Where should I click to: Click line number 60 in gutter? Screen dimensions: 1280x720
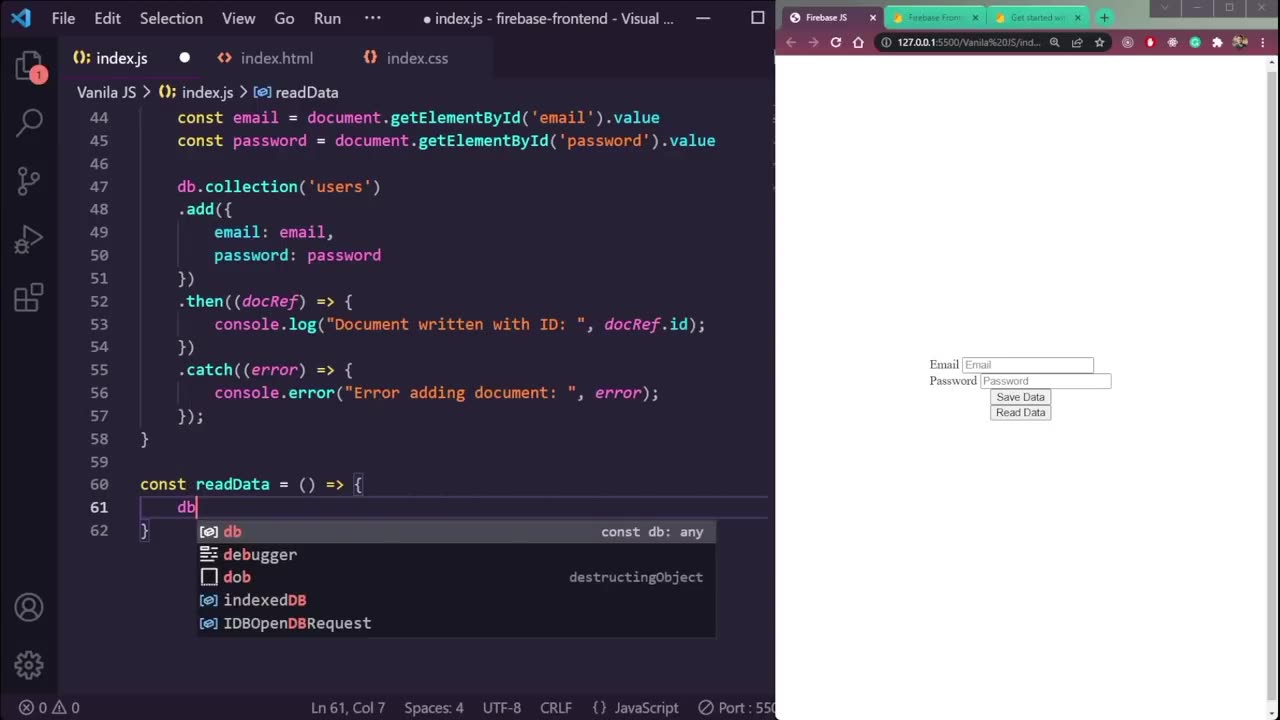tap(99, 484)
